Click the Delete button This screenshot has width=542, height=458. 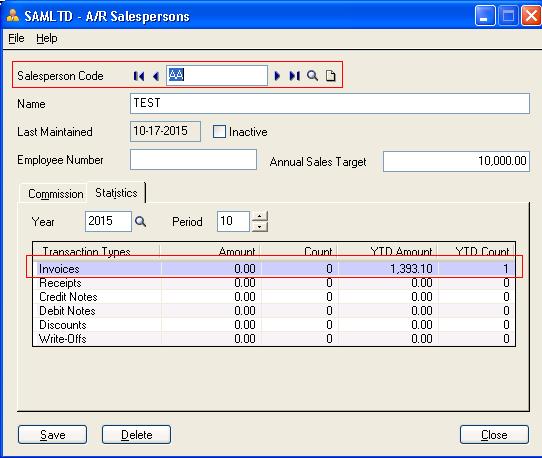coord(137,434)
